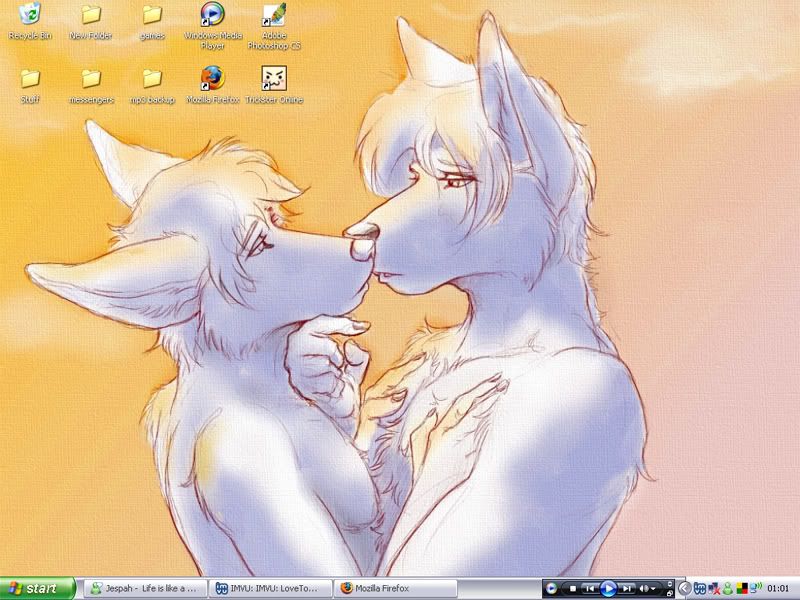Open the Start menu

tap(38, 589)
